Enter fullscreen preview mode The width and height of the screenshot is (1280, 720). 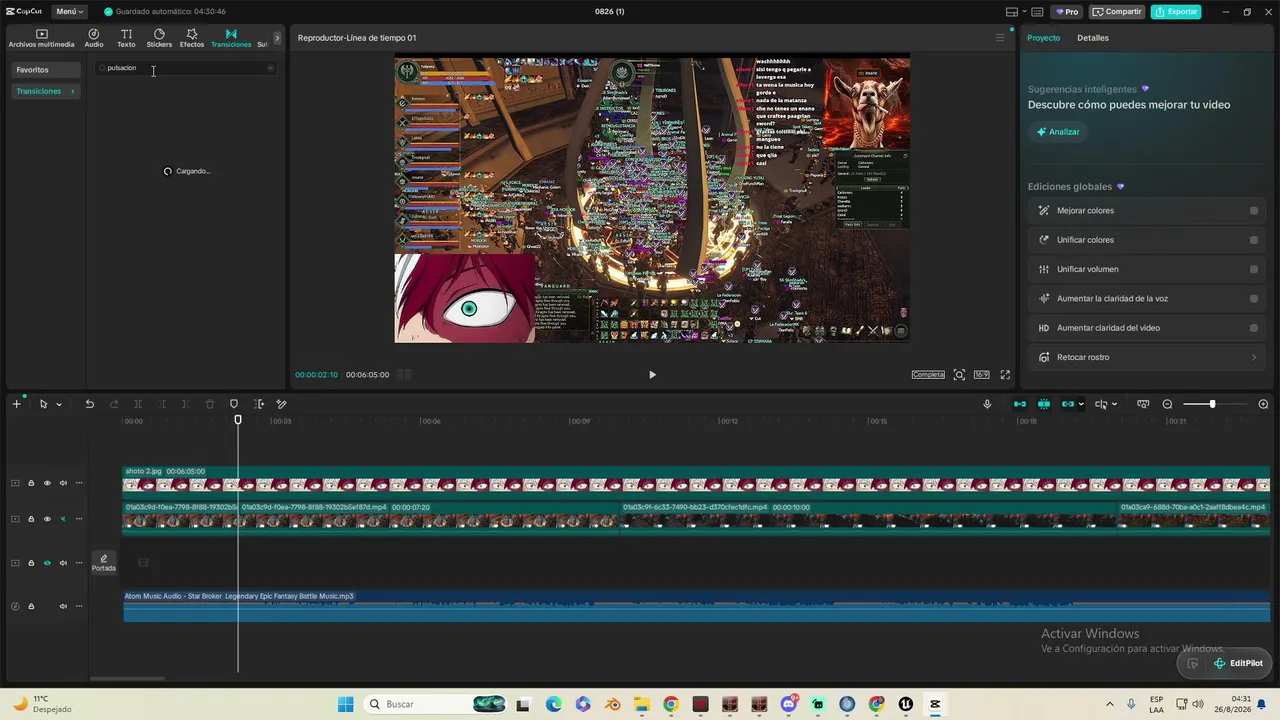pos(1005,375)
